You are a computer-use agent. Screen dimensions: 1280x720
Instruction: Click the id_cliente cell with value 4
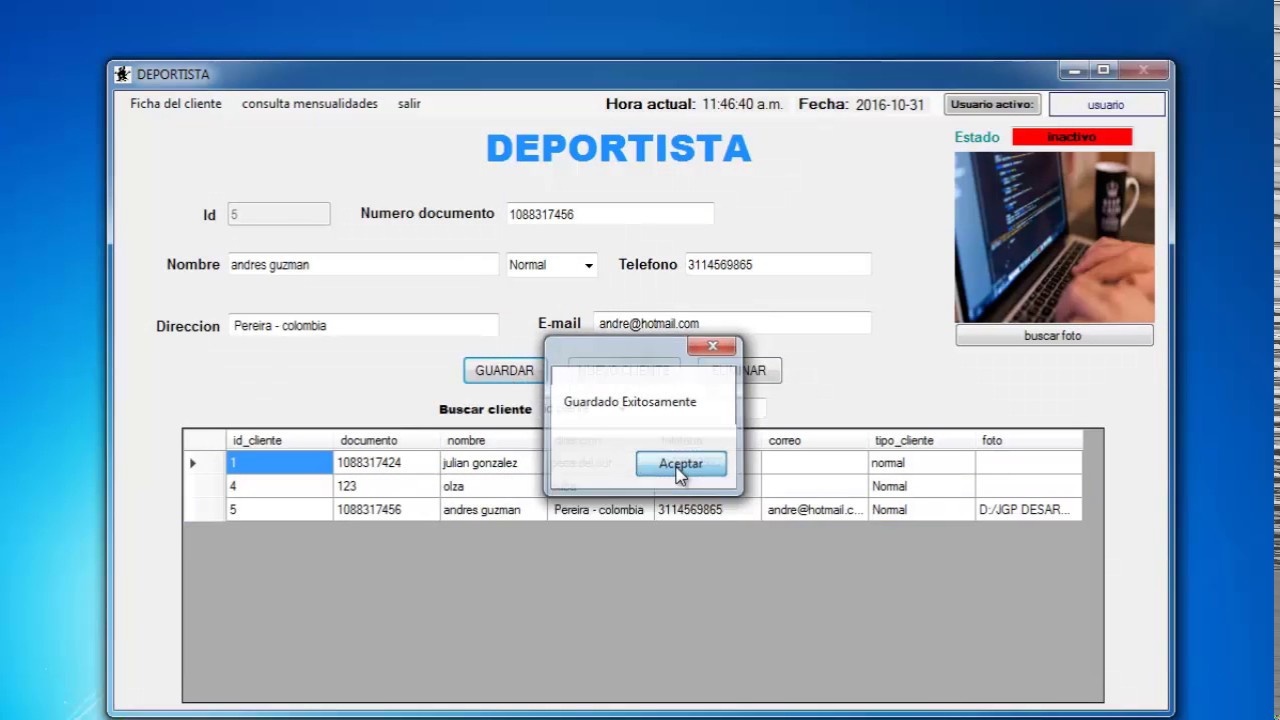point(279,486)
